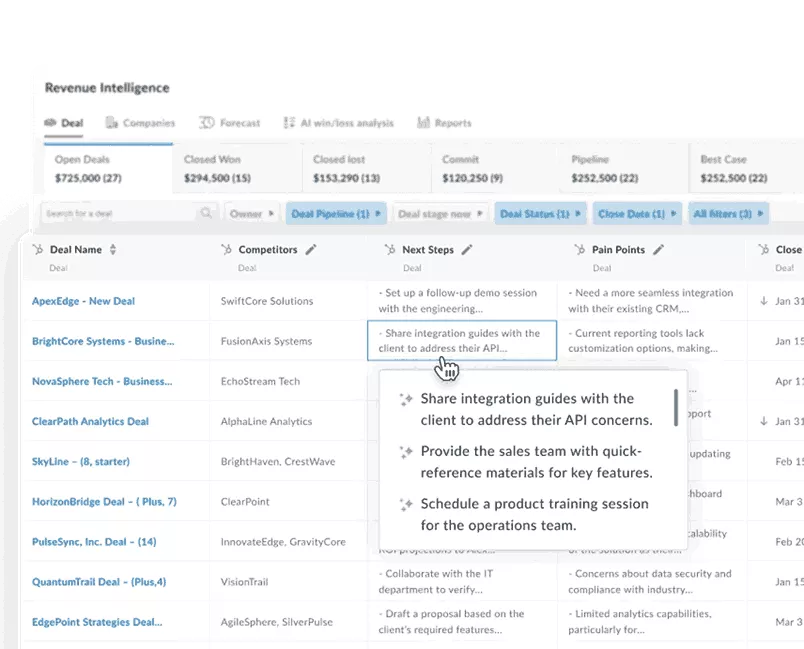Edit the Next Steps column with pencil icon

point(467,250)
